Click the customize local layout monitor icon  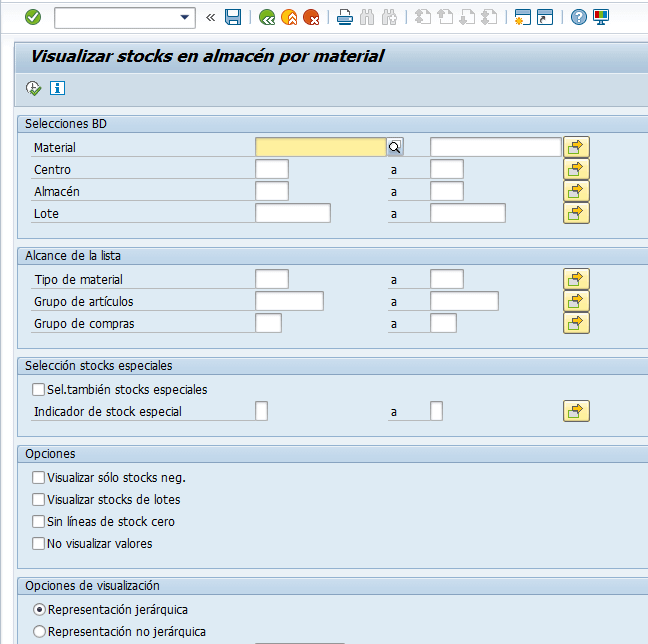click(601, 17)
